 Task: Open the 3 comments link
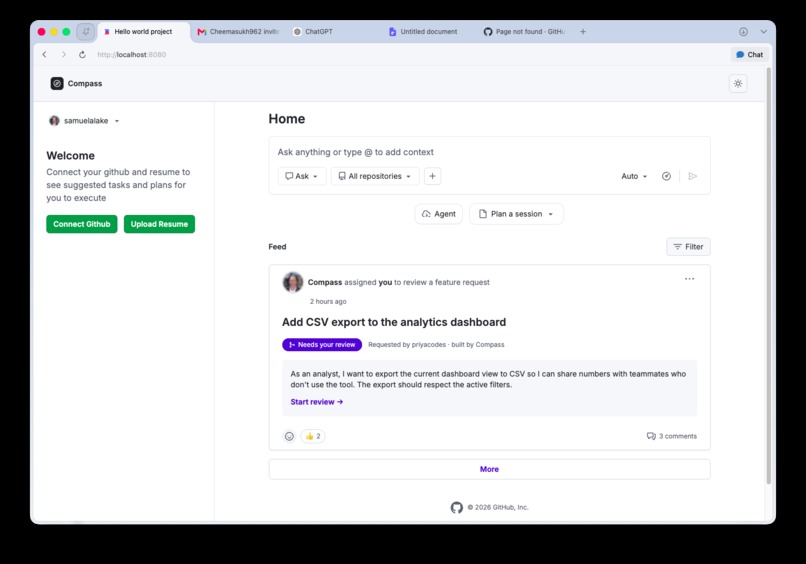[x=671, y=436]
